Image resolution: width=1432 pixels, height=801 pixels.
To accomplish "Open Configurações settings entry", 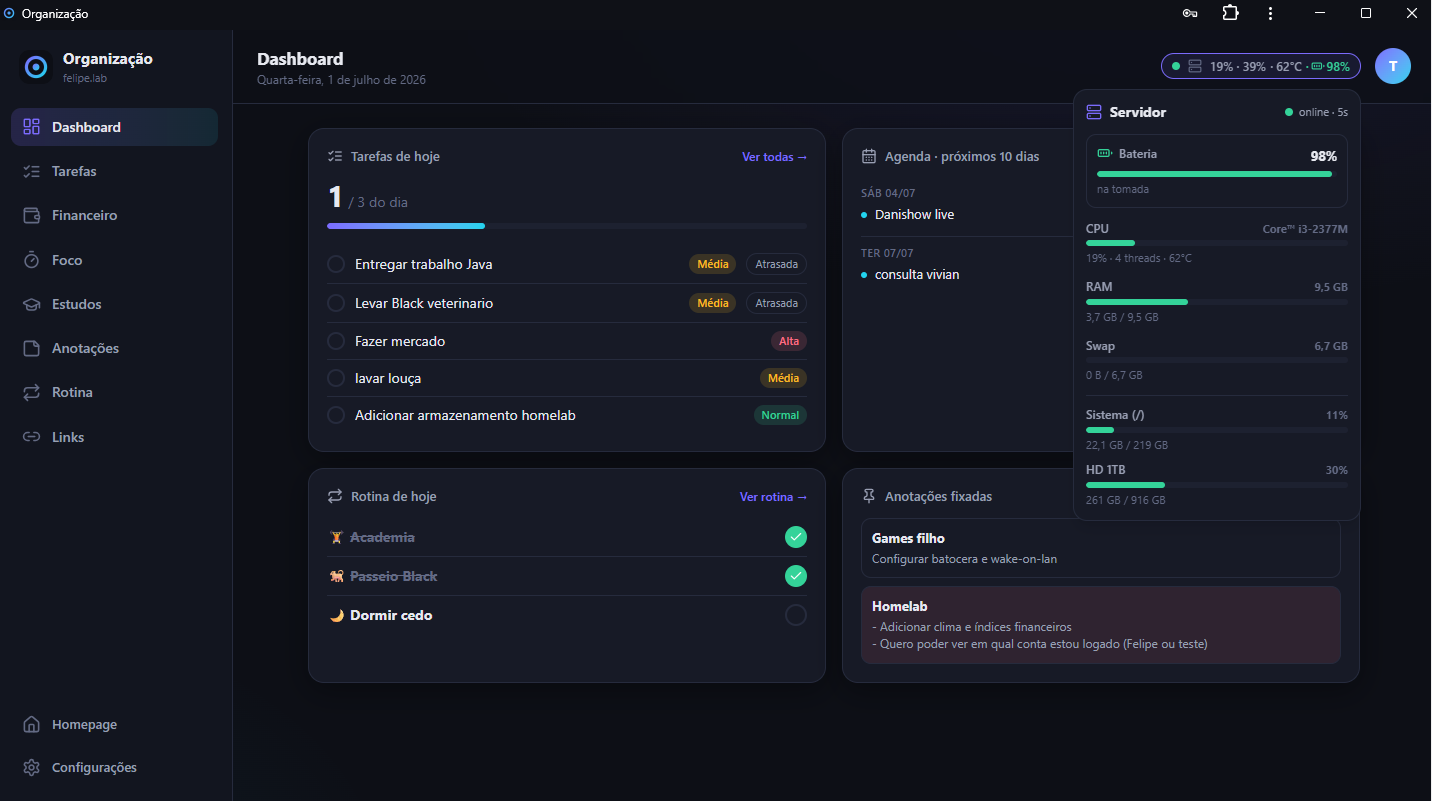I will [114, 767].
